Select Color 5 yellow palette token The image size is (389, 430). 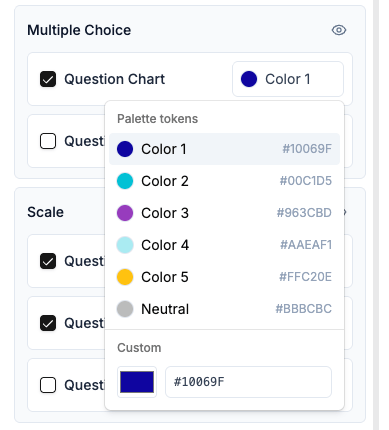pyautogui.click(x=224, y=277)
